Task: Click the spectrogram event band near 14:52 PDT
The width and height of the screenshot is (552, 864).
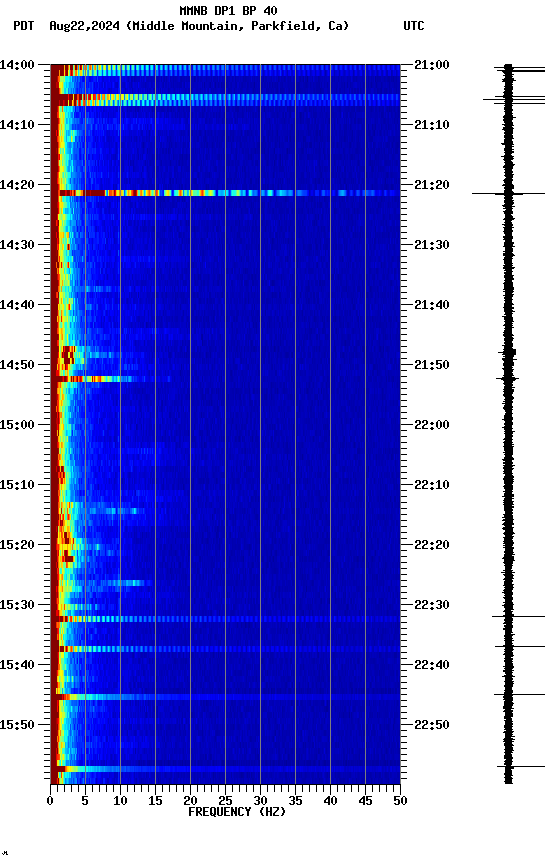Action: tap(110, 379)
